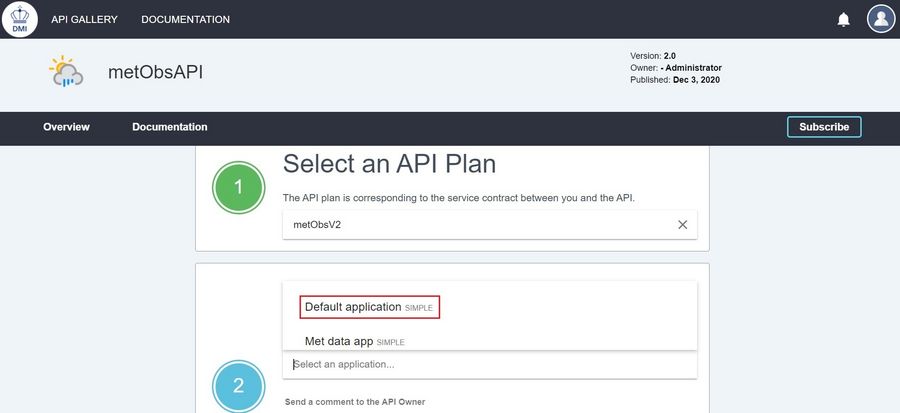Open the notifications bell

(x=843, y=20)
